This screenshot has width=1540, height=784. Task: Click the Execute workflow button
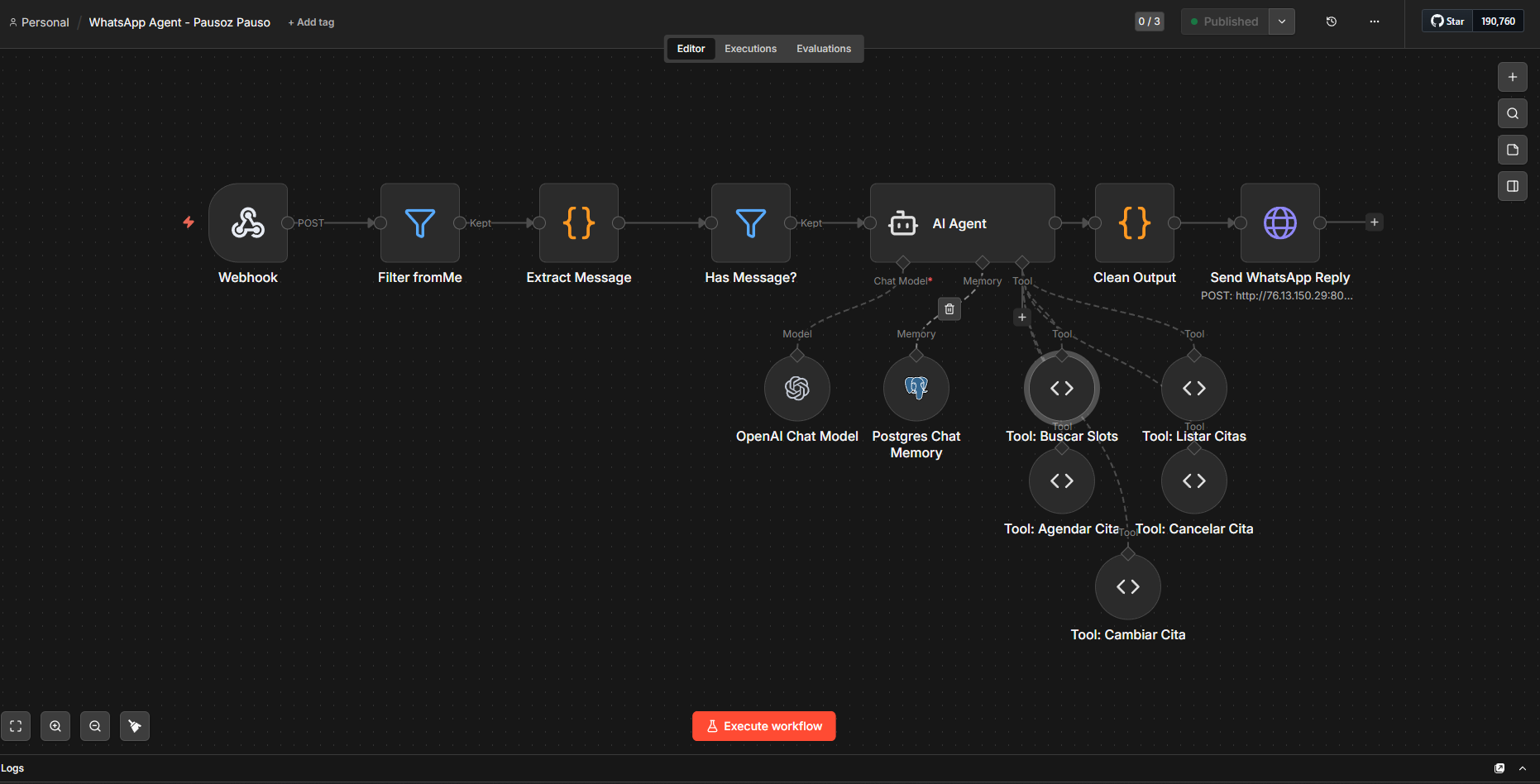pyautogui.click(x=764, y=726)
